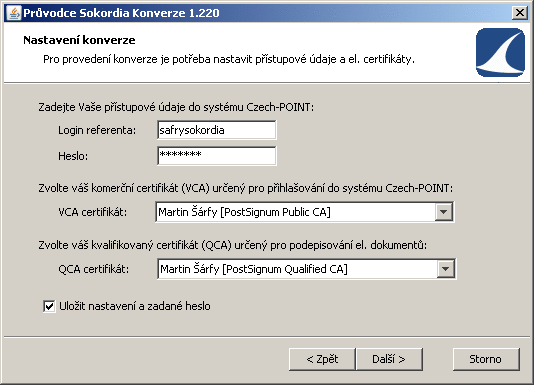This screenshot has height=385, width=534.
Task: Click the Nastavení konverze heading
Action: (79, 40)
